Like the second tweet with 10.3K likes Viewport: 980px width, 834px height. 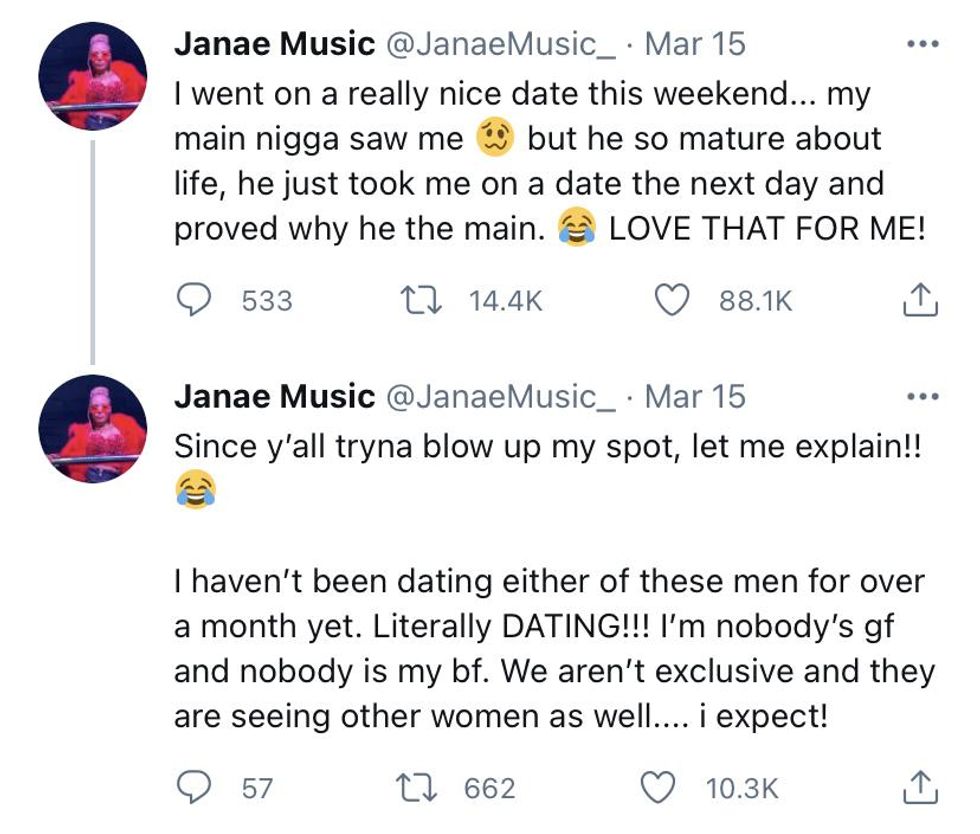click(659, 788)
